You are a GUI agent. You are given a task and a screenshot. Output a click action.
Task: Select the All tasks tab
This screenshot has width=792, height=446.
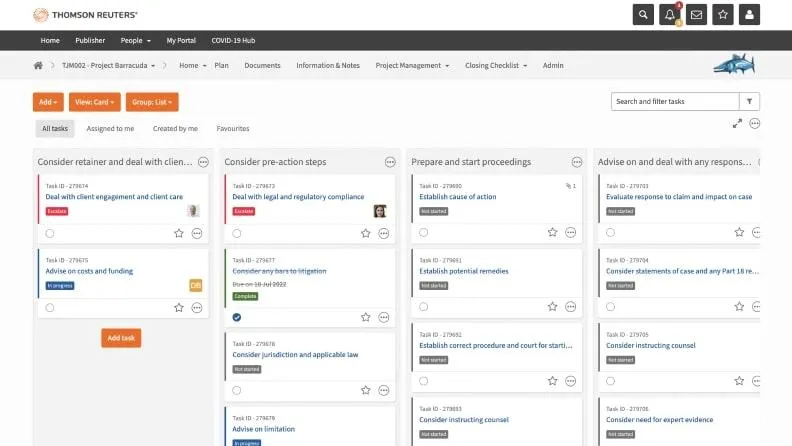[55, 128]
